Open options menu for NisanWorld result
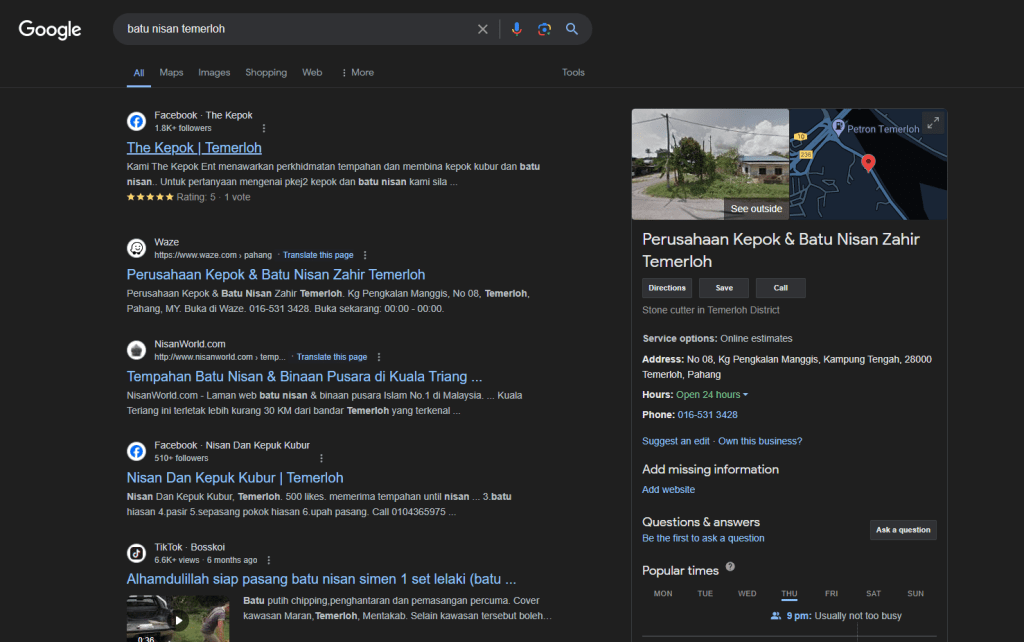The height and width of the screenshot is (642, 1024). point(379,357)
